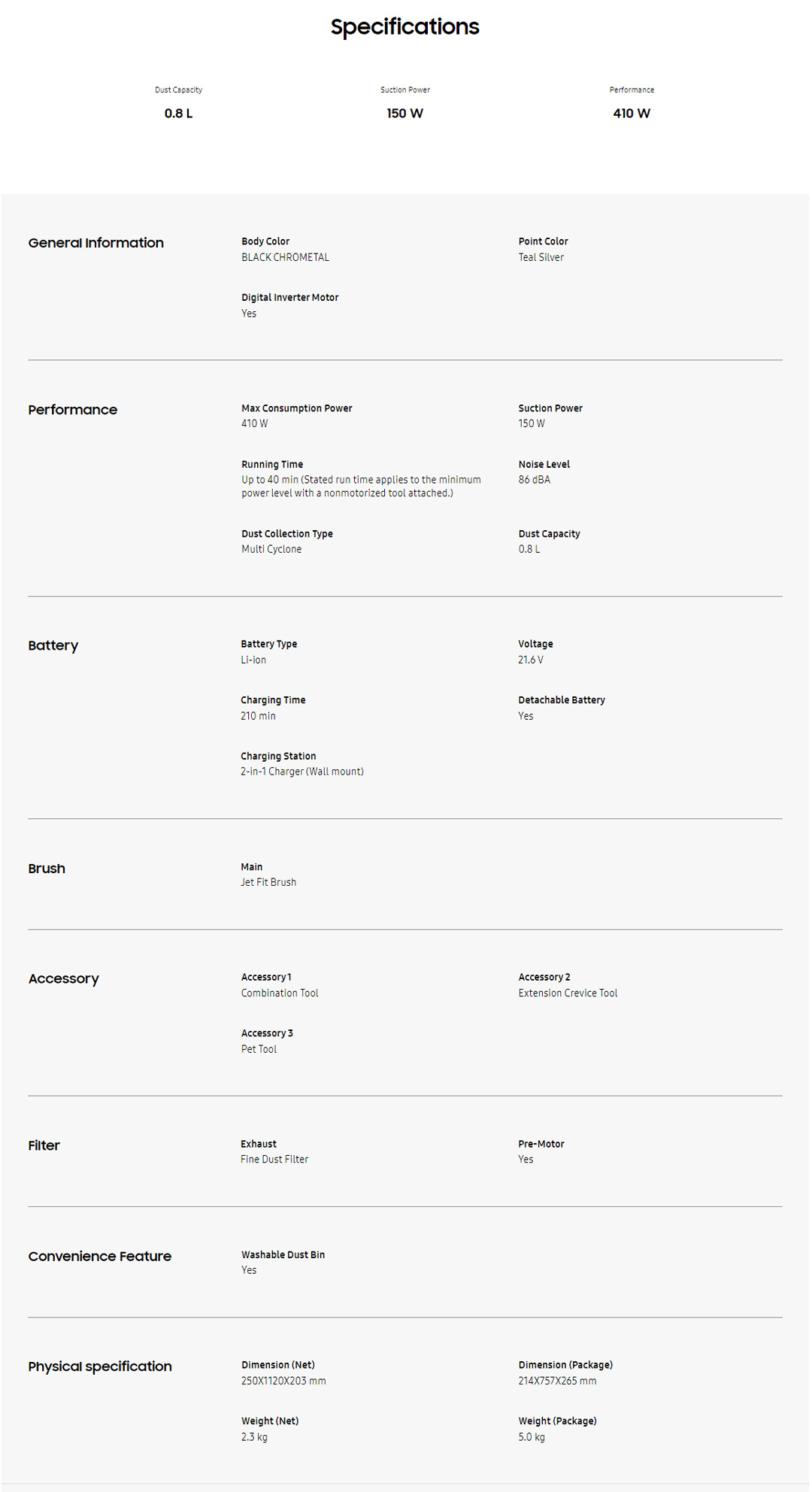The image size is (812, 1492).
Task: Click the Fine Dust Filter exhaust value
Action: (x=274, y=1160)
